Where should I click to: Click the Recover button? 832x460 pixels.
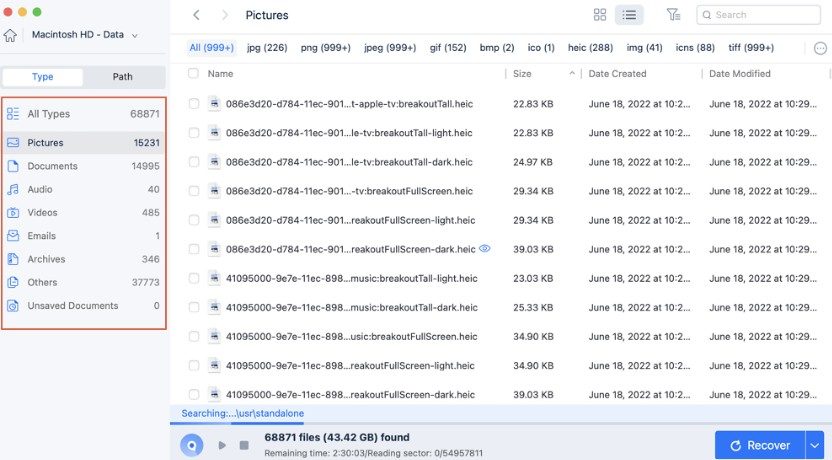point(760,445)
